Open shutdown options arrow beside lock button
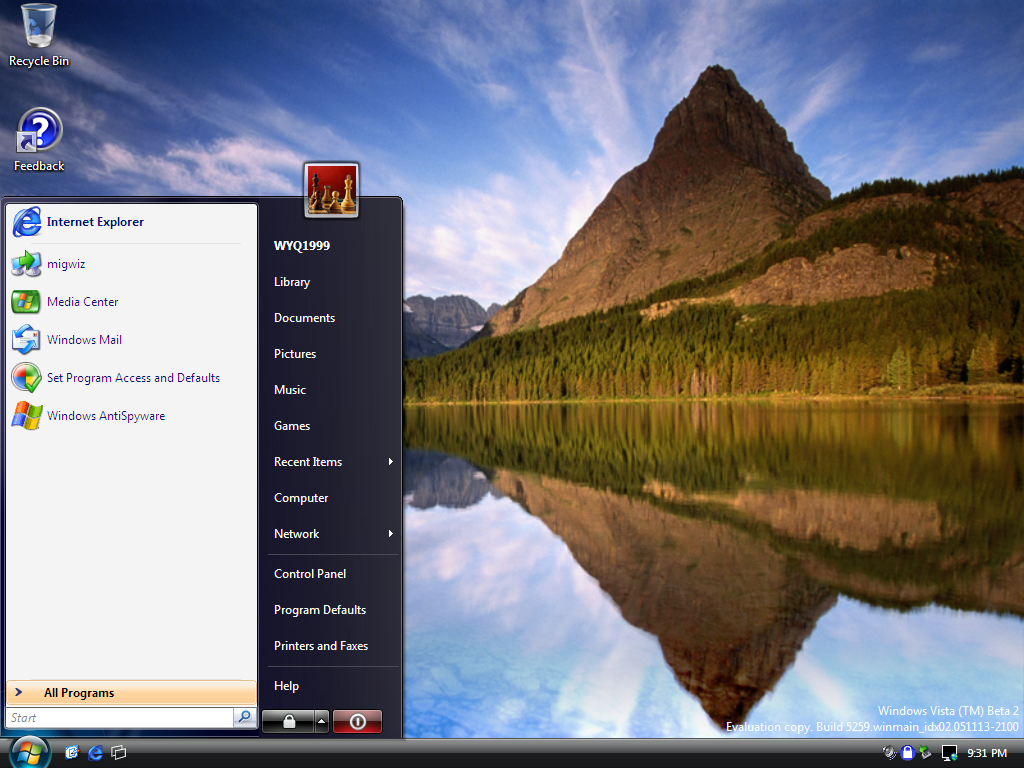The height and width of the screenshot is (768, 1024). 322,722
